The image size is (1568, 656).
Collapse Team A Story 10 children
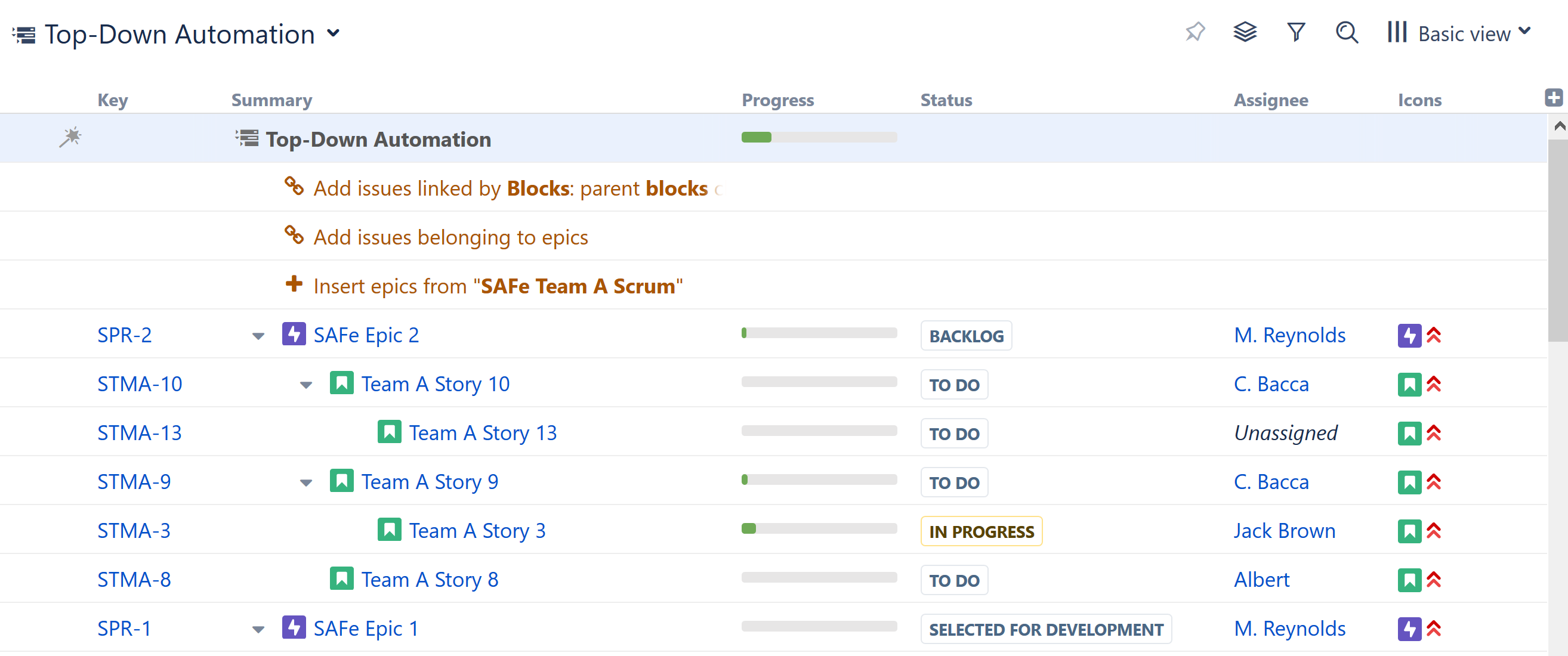[306, 385]
